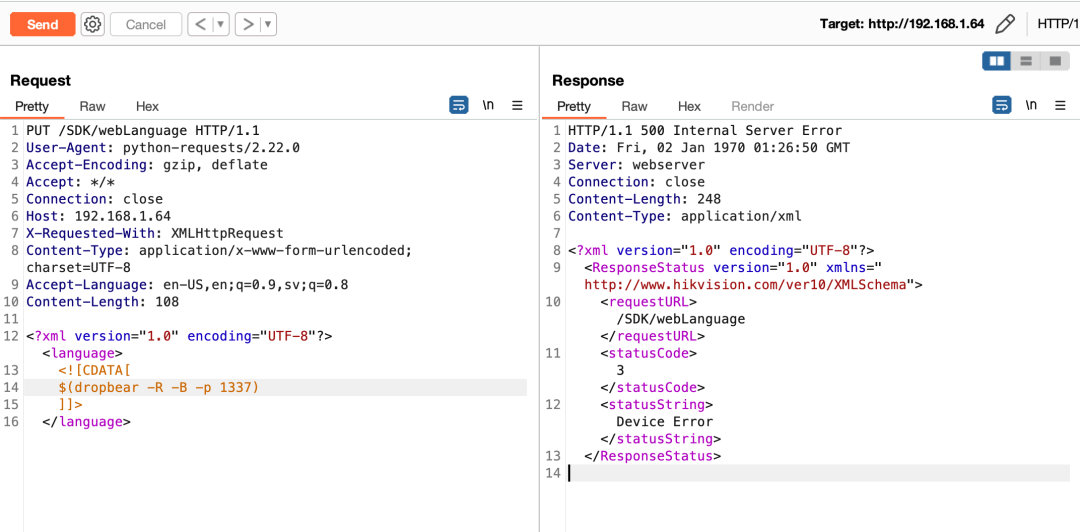This screenshot has width=1080, height=532.
Task: Click the opening language XML tag
Action: [x=83, y=354]
